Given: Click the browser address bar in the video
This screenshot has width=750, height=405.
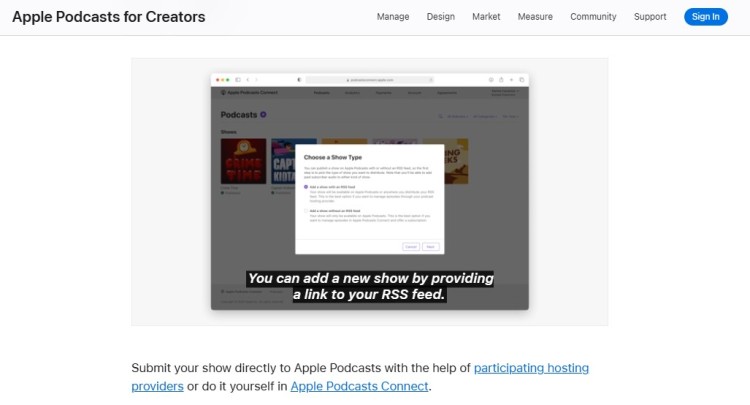Looking at the screenshot, I should [x=369, y=80].
